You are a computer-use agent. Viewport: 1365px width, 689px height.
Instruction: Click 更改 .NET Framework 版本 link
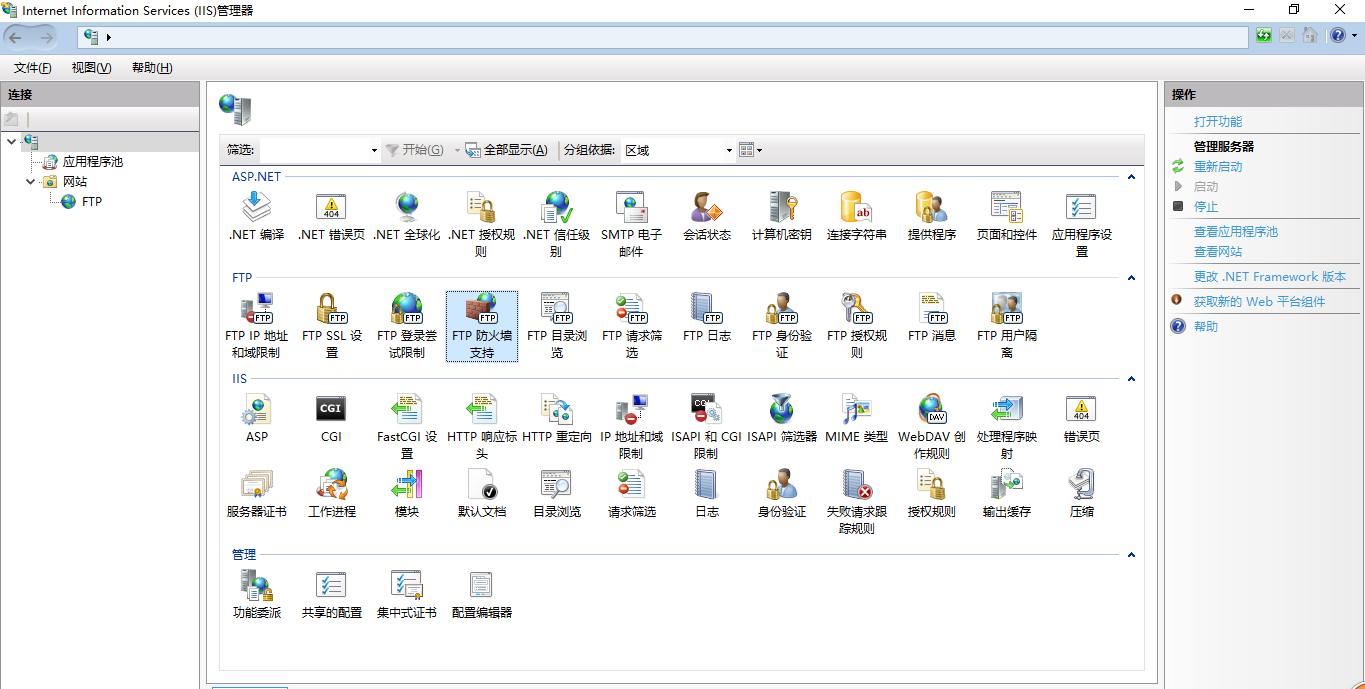click(x=1270, y=276)
